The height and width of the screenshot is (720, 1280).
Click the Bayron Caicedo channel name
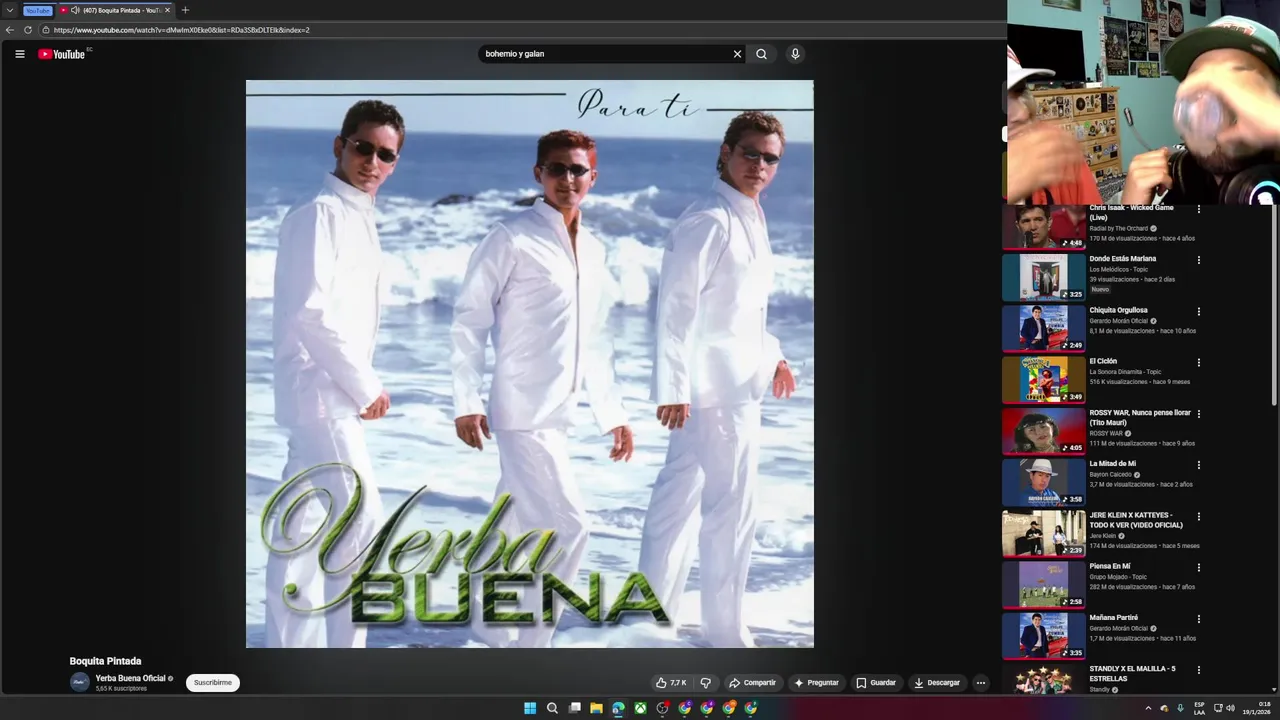[1110, 475]
